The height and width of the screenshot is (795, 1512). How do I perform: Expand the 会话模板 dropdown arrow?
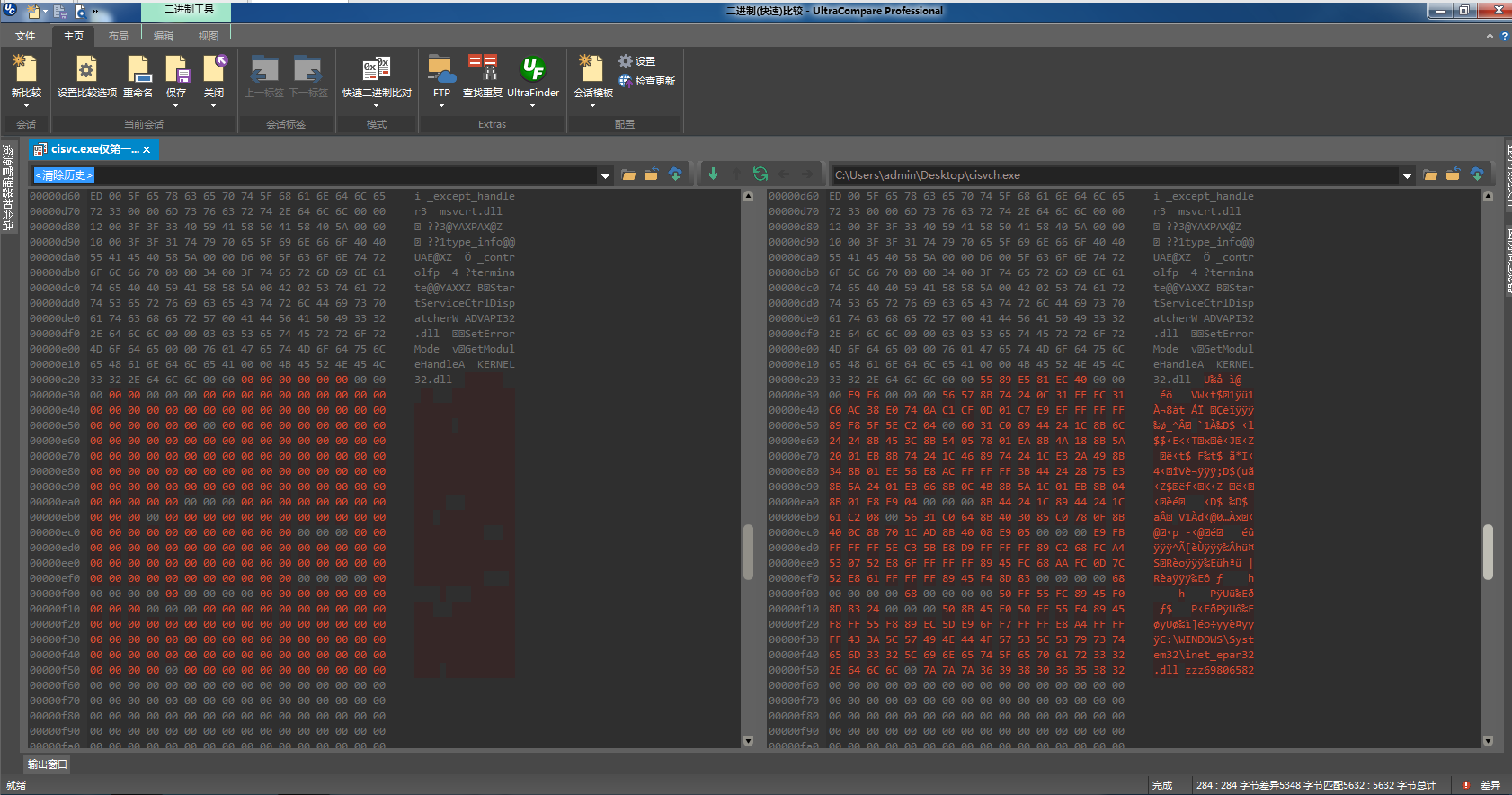tap(592, 106)
